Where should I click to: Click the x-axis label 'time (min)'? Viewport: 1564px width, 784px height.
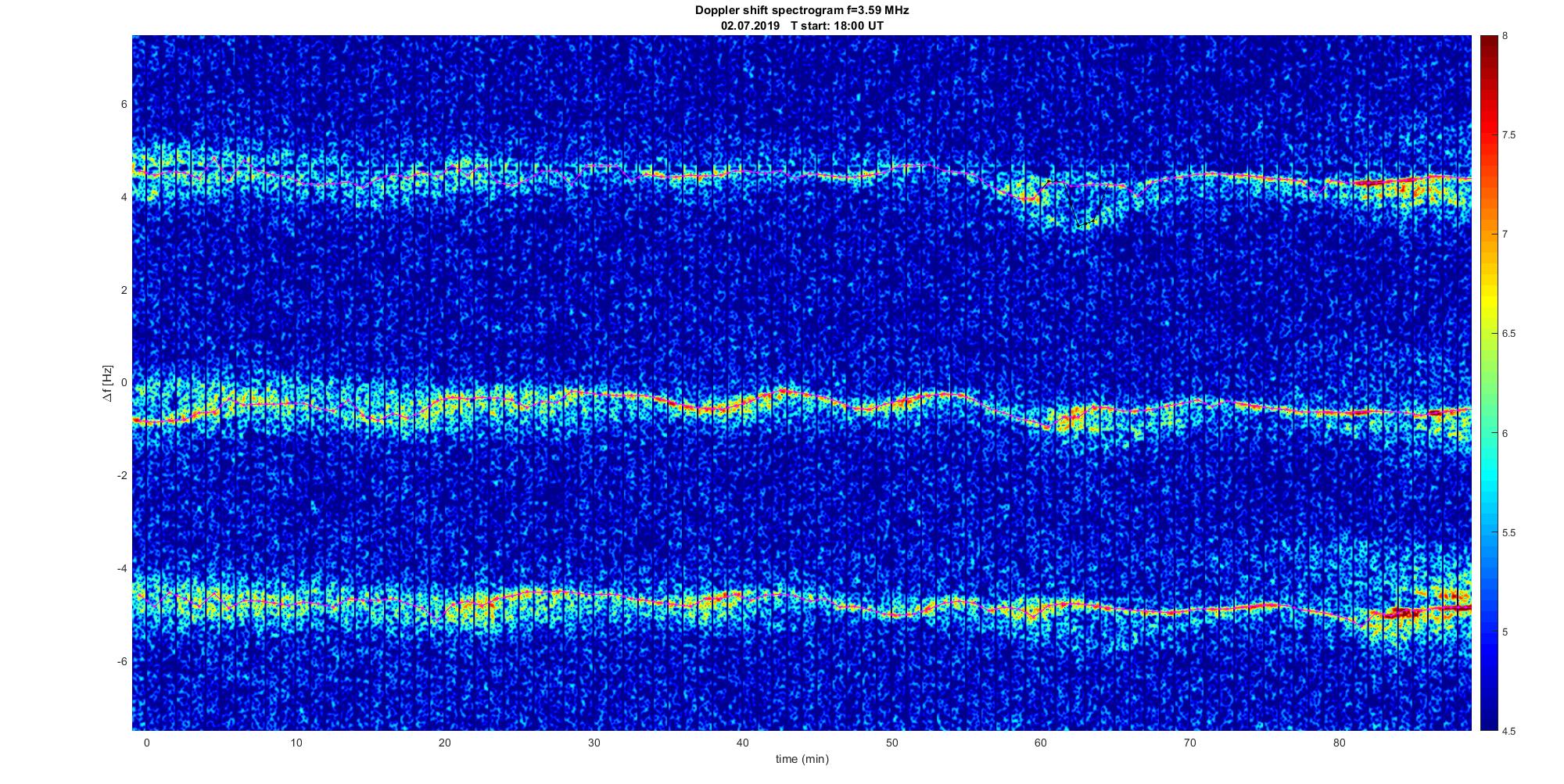point(802,759)
